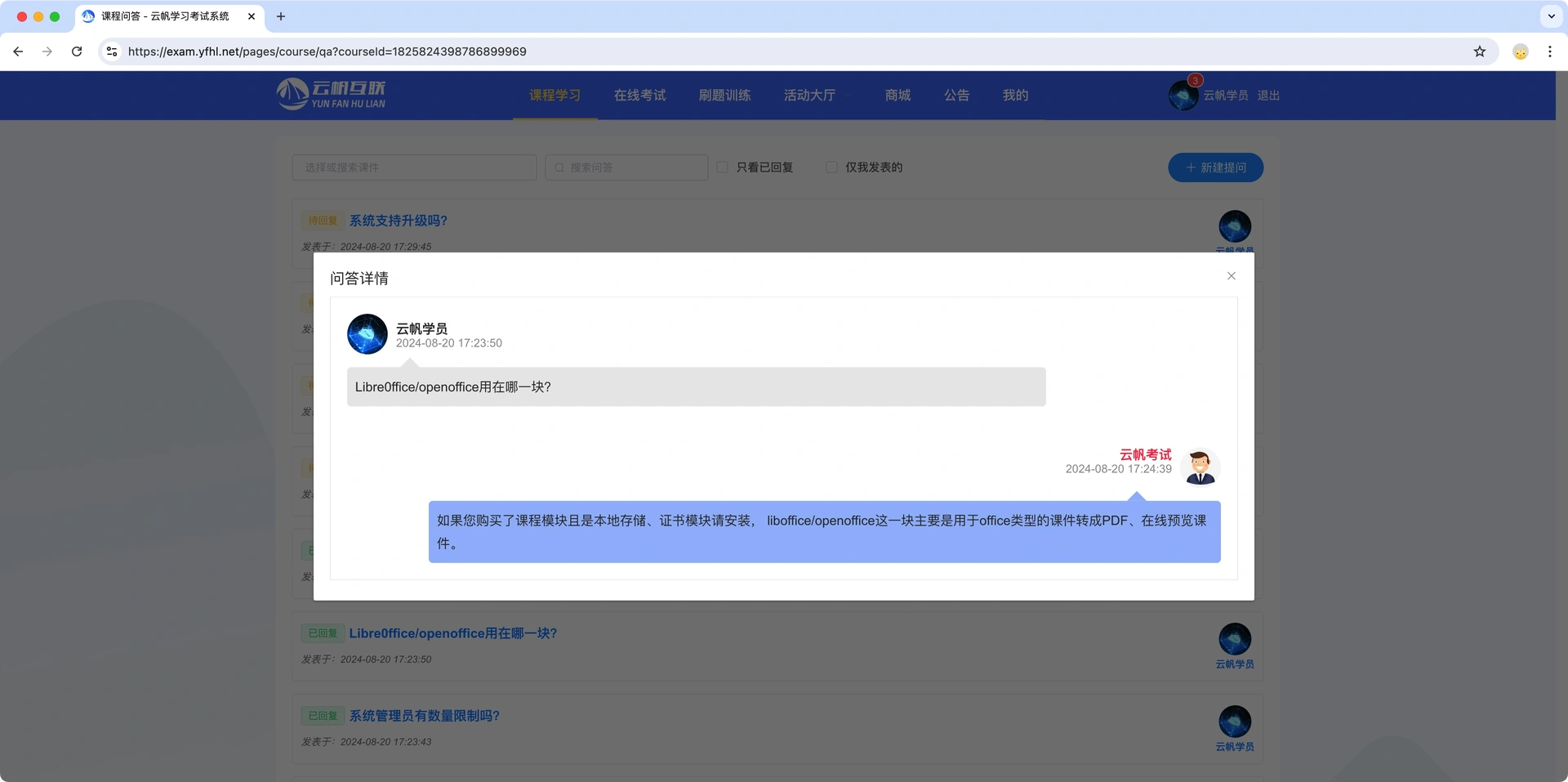Open the Chrome profile avatar
Viewport: 1568px width, 782px height.
(1521, 51)
